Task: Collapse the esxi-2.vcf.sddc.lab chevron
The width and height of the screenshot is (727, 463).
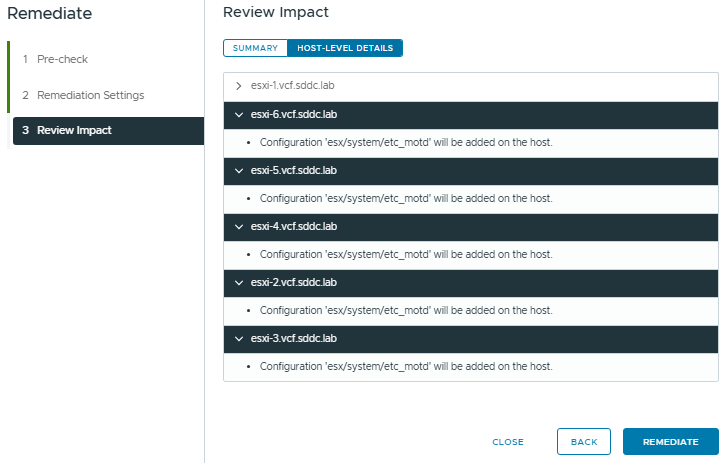Action: pos(238,282)
